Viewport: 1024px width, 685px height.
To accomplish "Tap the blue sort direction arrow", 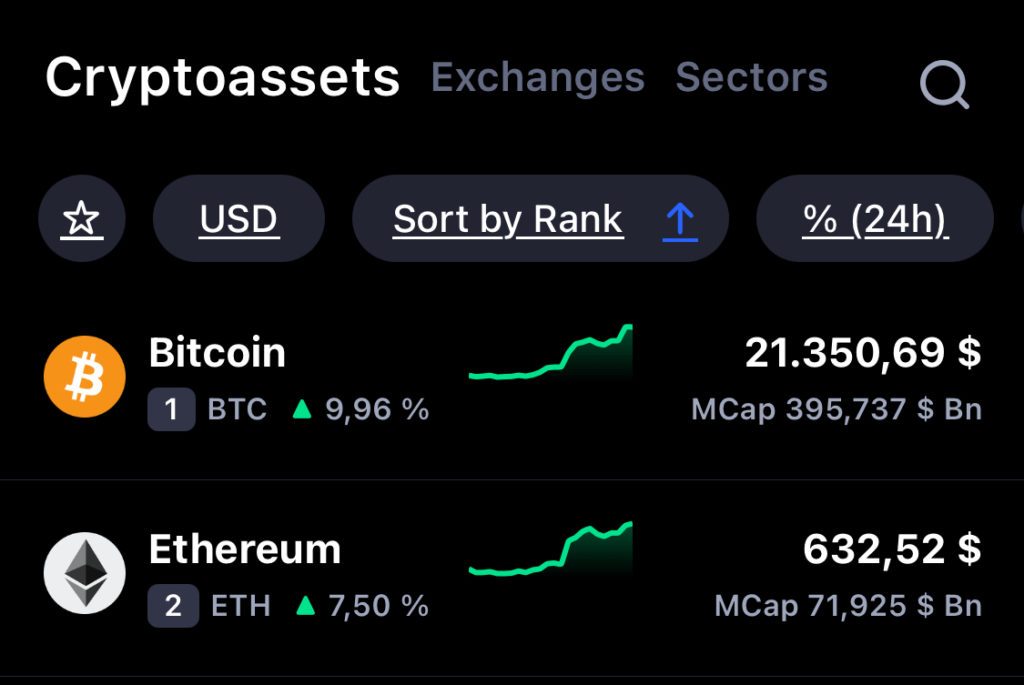I will pyautogui.click(x=680, y=220).
